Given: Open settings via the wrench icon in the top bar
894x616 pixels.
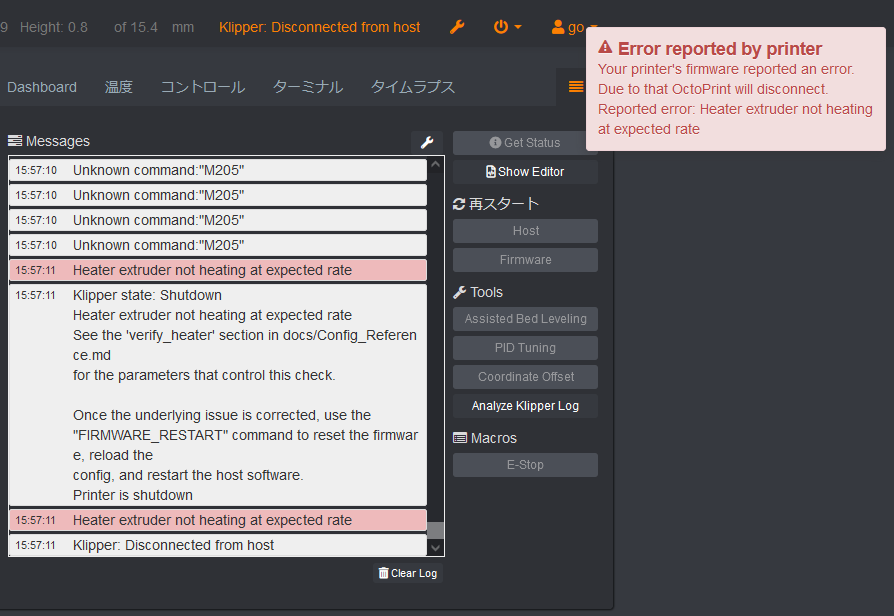Looking at the screenshot, I should point(457,27).
